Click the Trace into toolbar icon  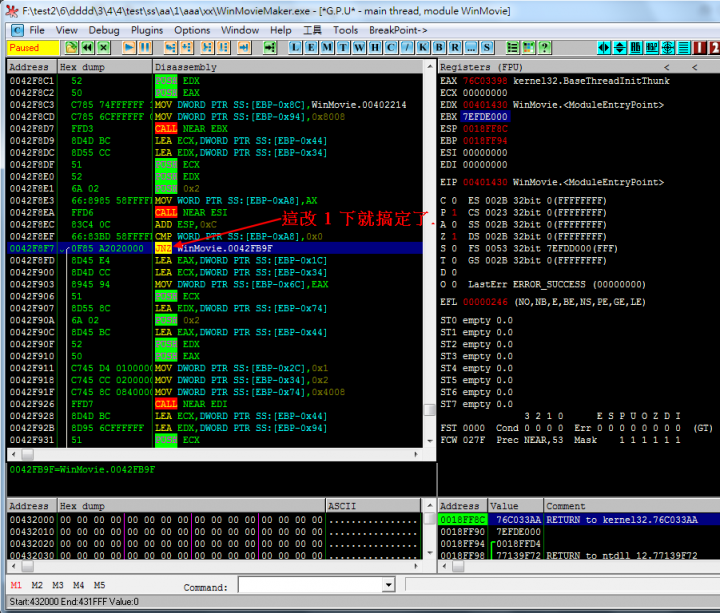(x=207, y=47)
